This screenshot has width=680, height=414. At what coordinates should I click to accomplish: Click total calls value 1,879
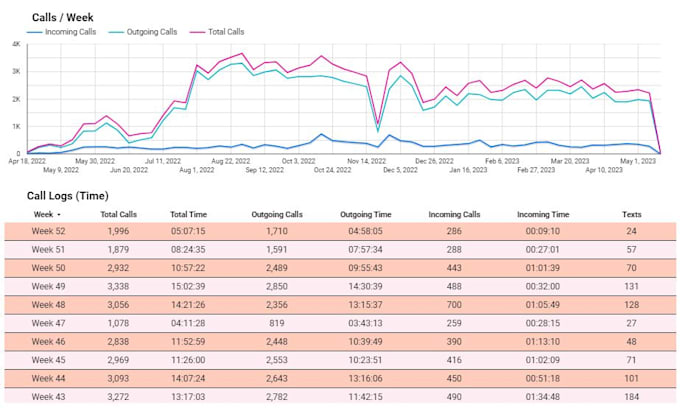pos(118,249)
